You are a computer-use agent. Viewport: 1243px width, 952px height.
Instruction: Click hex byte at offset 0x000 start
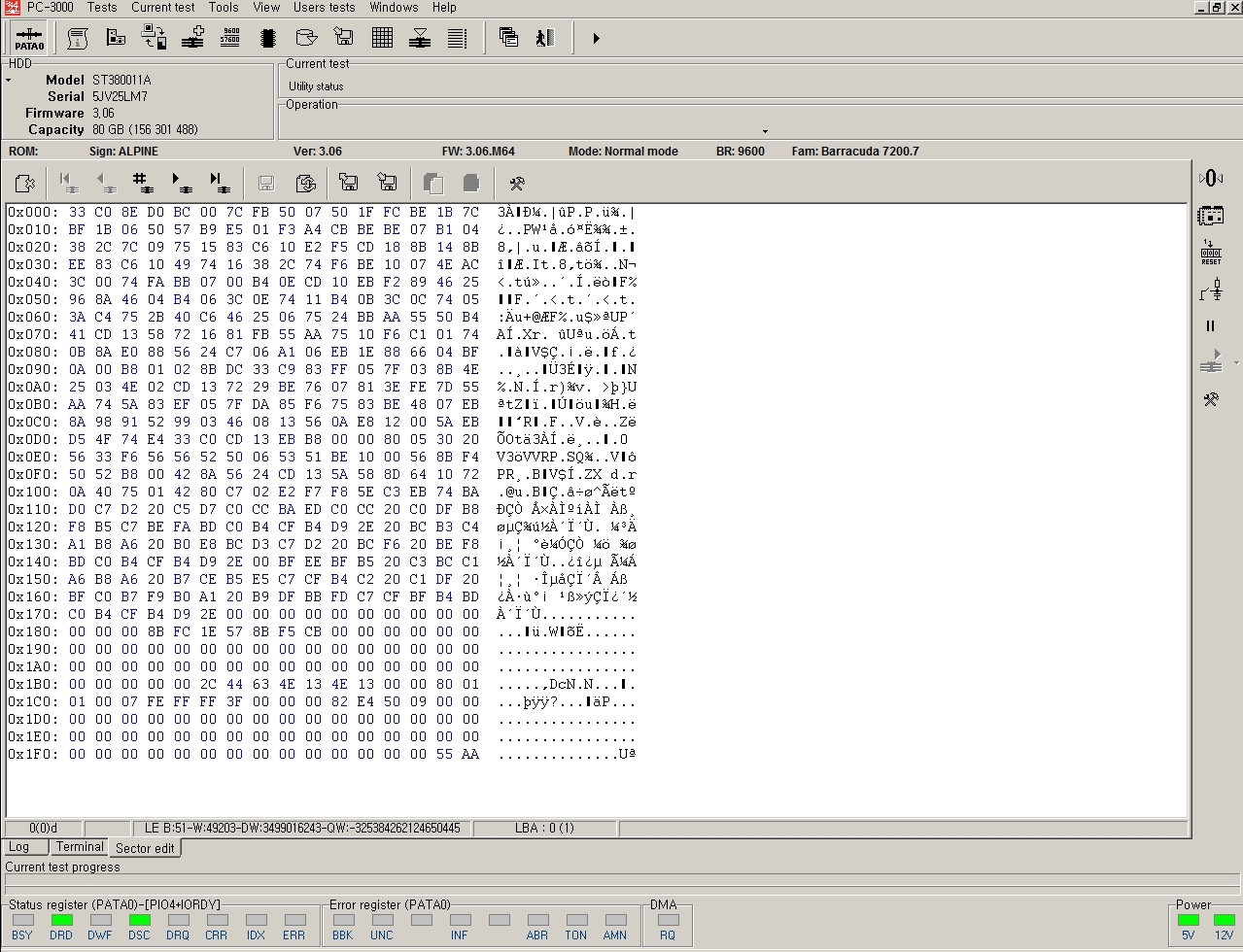pyautogui.click(x=77, y=212)
